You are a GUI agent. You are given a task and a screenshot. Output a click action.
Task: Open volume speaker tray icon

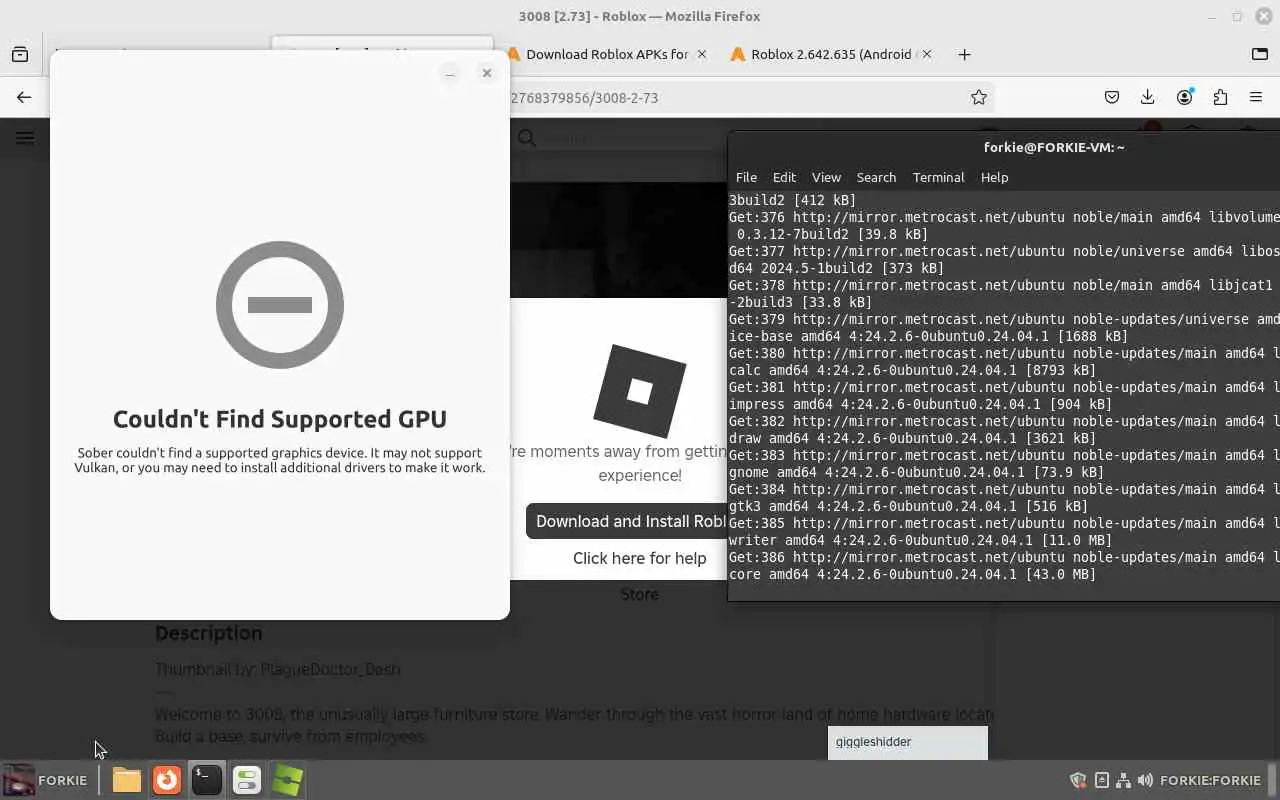point(1146,780)
